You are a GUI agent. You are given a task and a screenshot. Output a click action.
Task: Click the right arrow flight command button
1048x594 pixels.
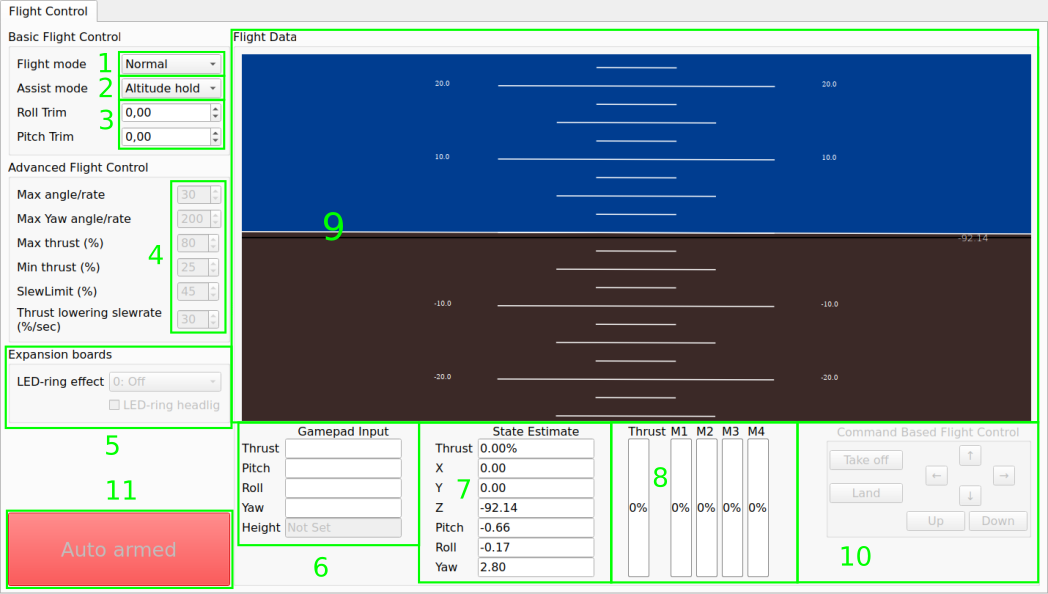tap(1004, 476)
